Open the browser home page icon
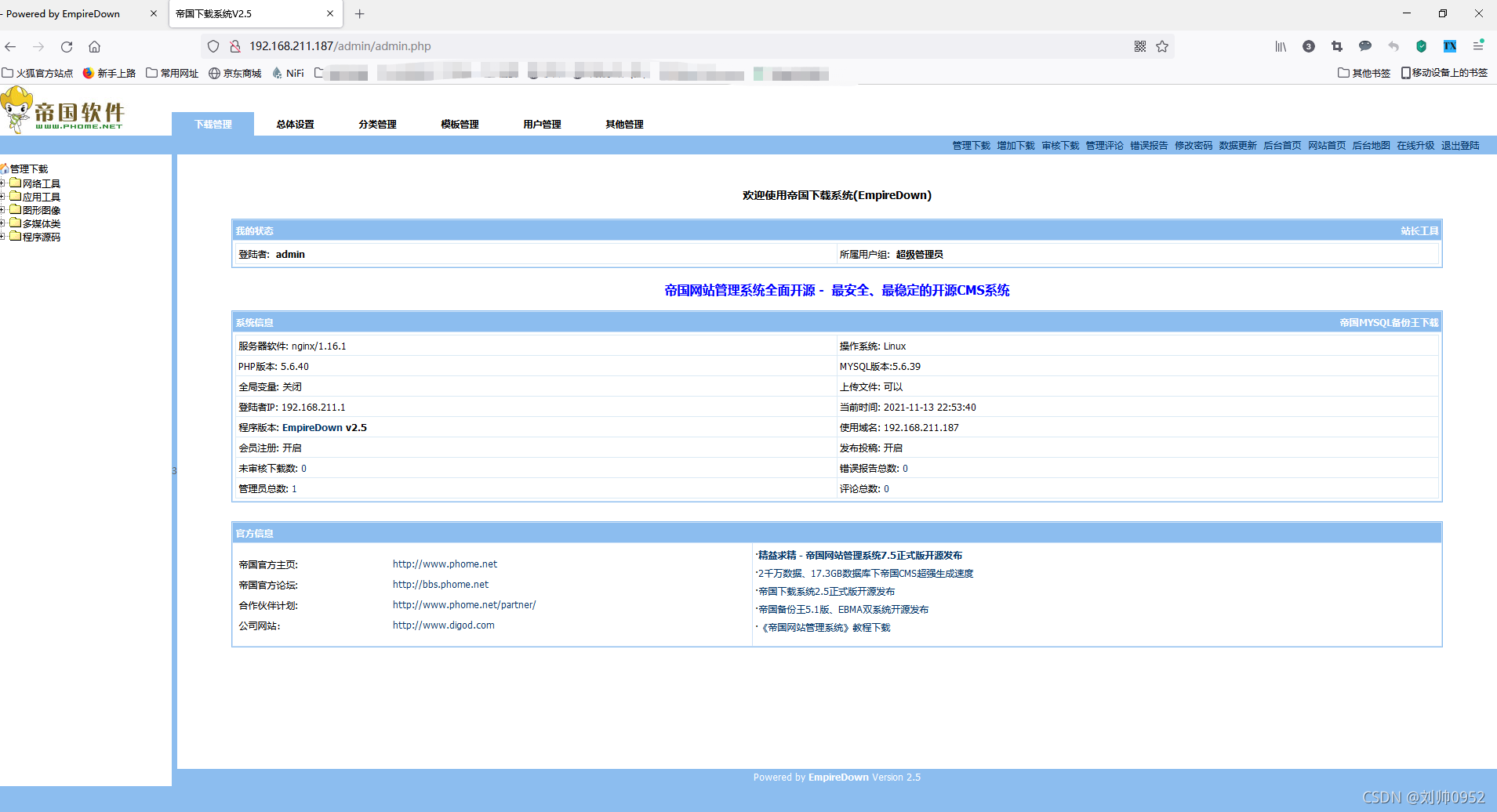This screenshot has height=812, width=1497. tap(94, 46)
